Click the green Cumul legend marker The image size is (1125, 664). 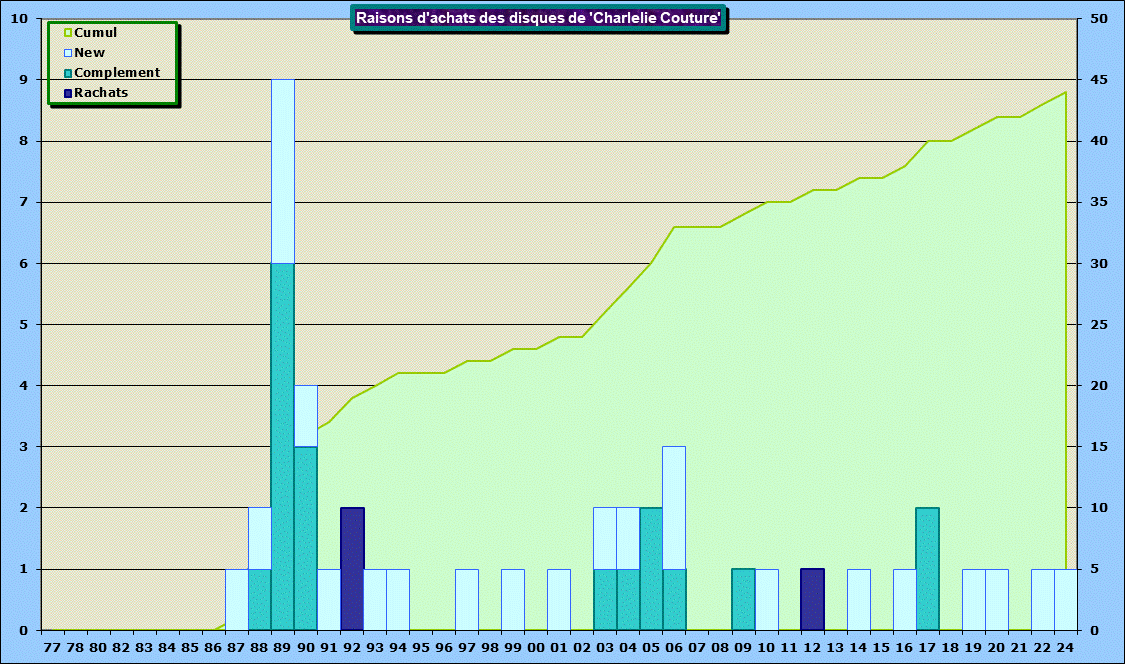point(68,33)
